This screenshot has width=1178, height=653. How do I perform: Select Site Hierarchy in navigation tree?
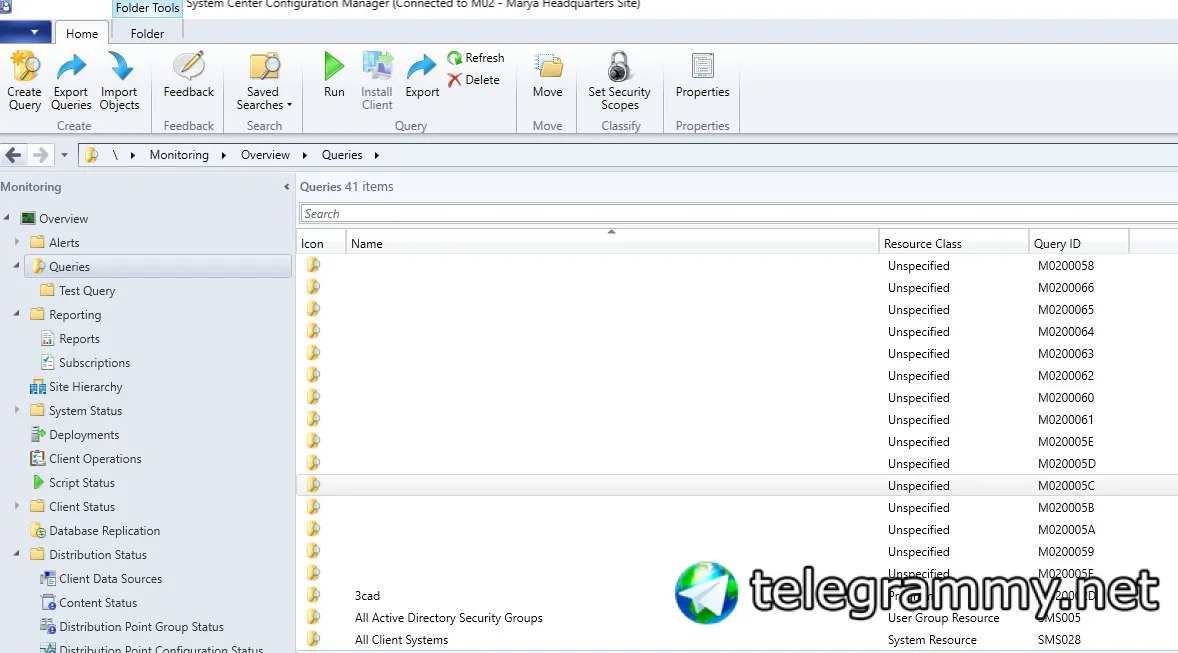pyautogui.click(x=86, y=387)
